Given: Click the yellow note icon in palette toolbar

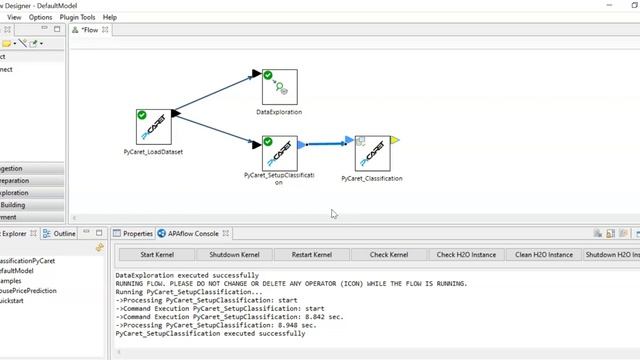Looking at the screenshot, I should [7, 43].
